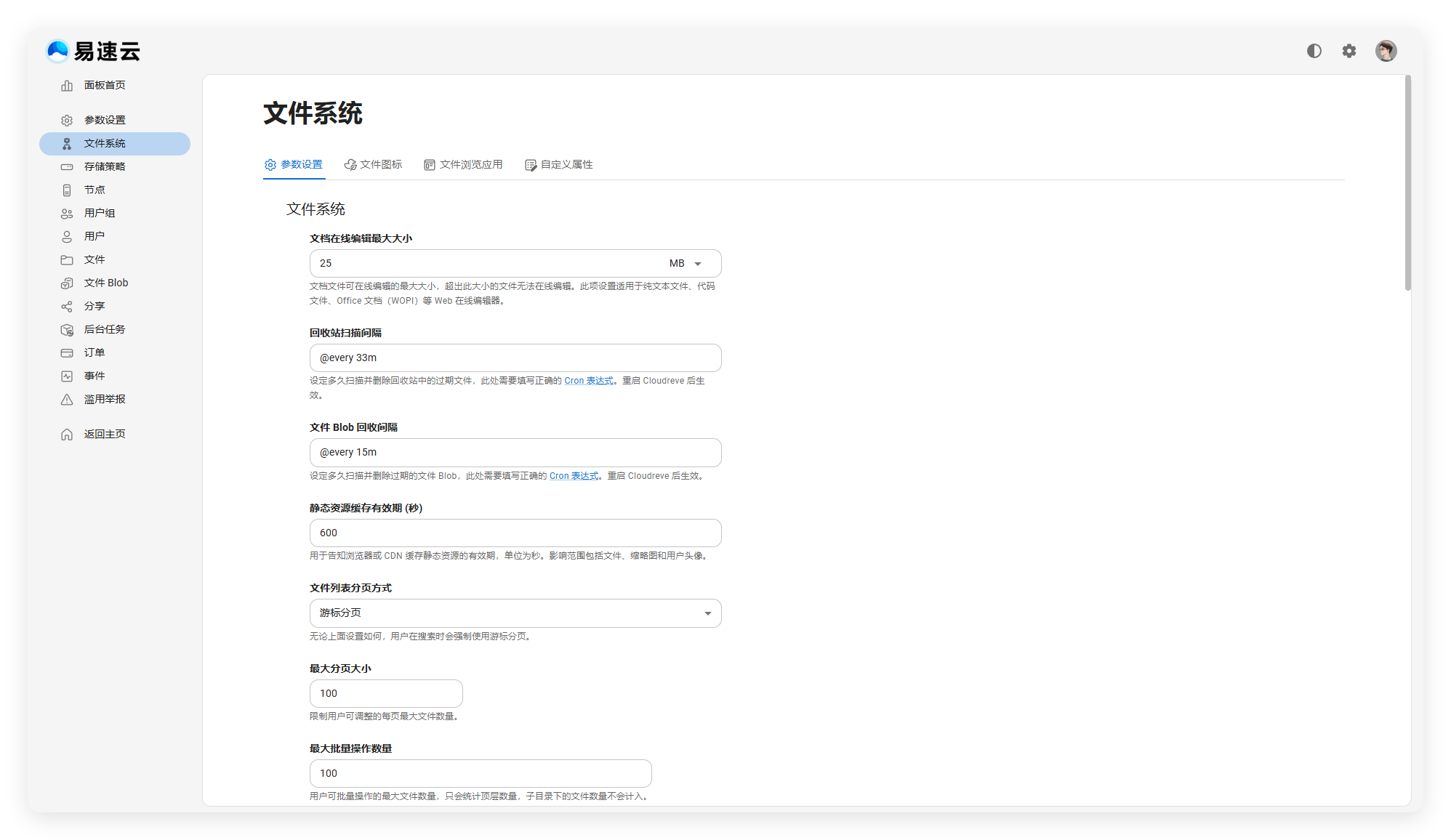Go to 存储策略 in sidebar
Image resolution: width=1451 pixels, height=840 pixels.
click(x=105, y=167)
